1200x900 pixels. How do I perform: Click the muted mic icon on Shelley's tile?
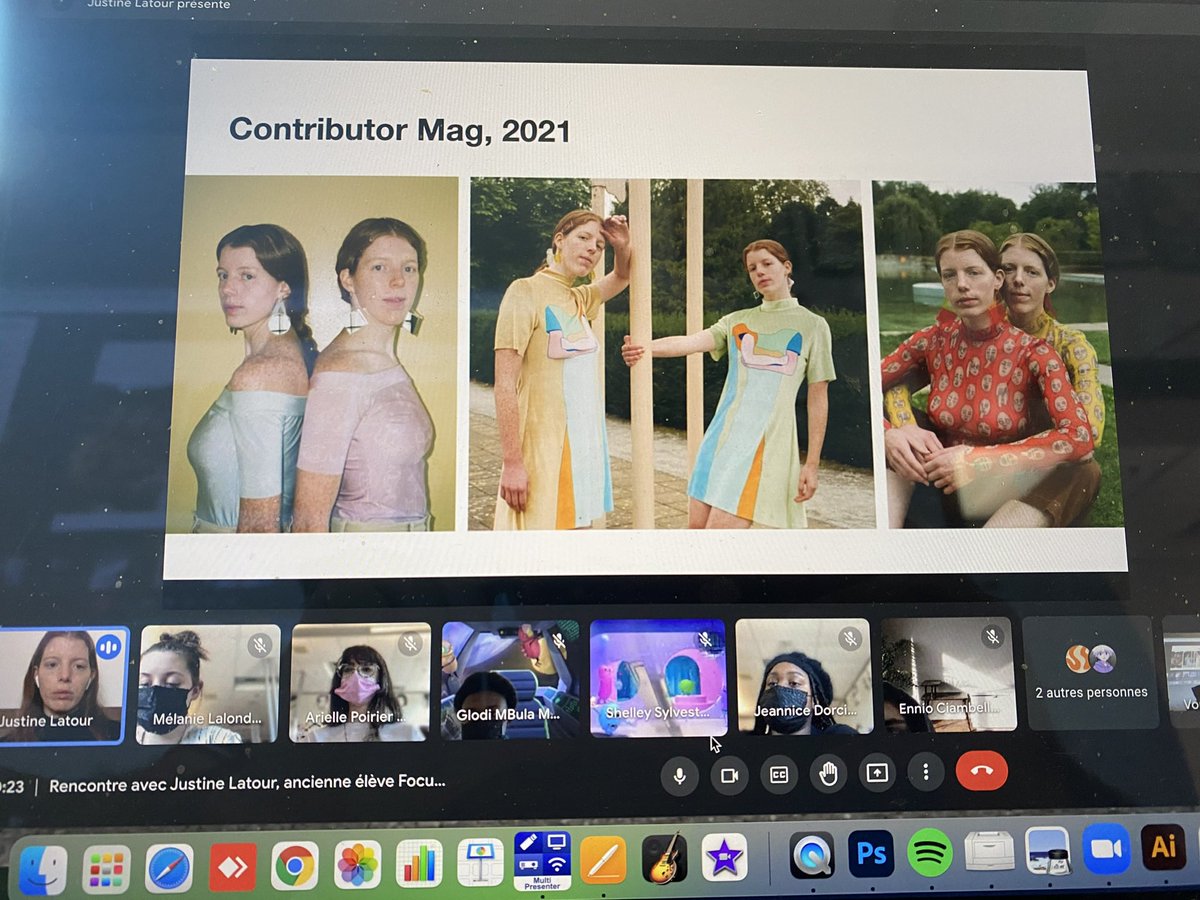(x=706, y=639)
